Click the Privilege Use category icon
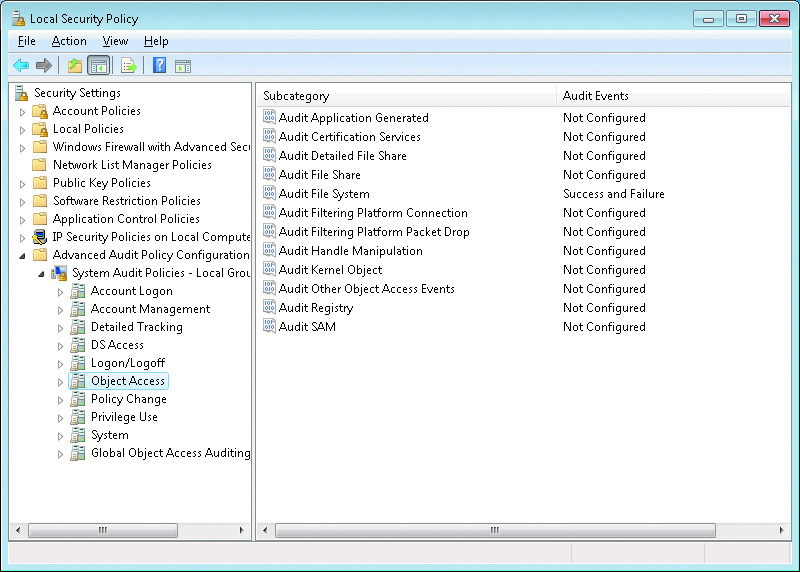Screen dimensions: 800x572 click(78, 417)
